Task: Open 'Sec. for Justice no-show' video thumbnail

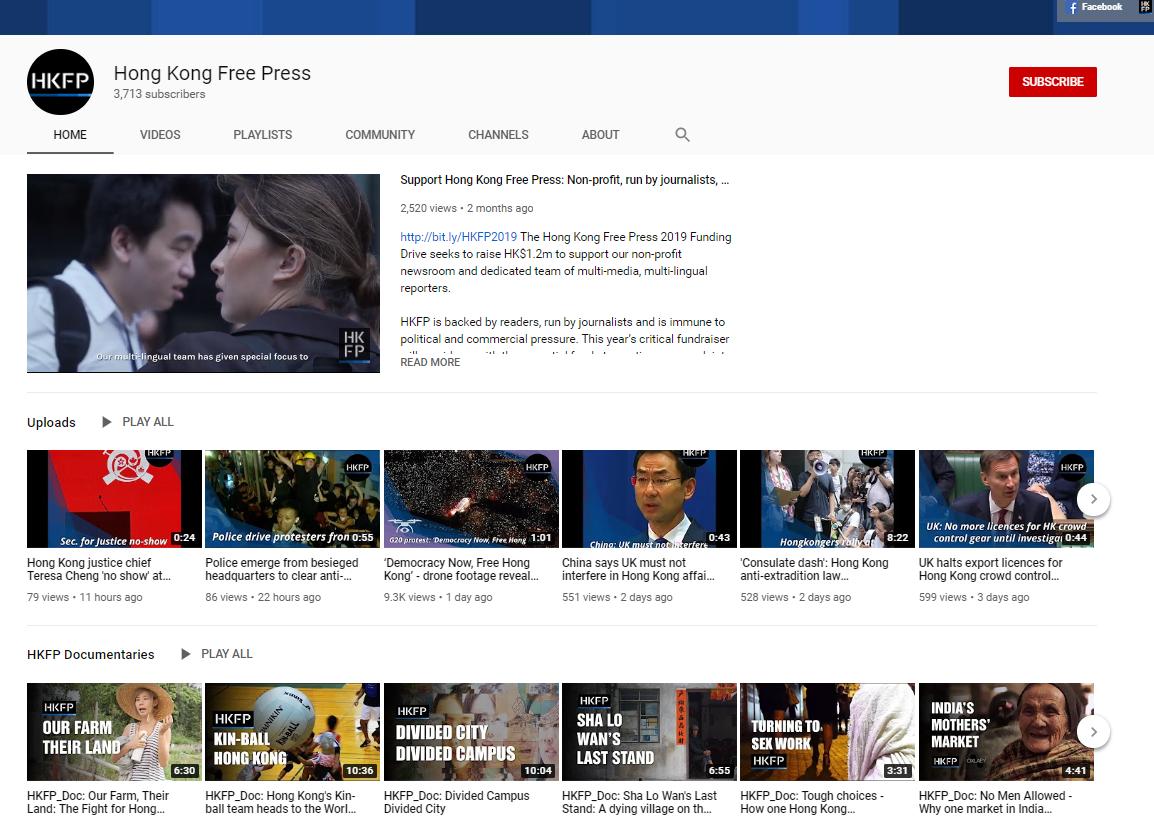Action: [114, 499]
